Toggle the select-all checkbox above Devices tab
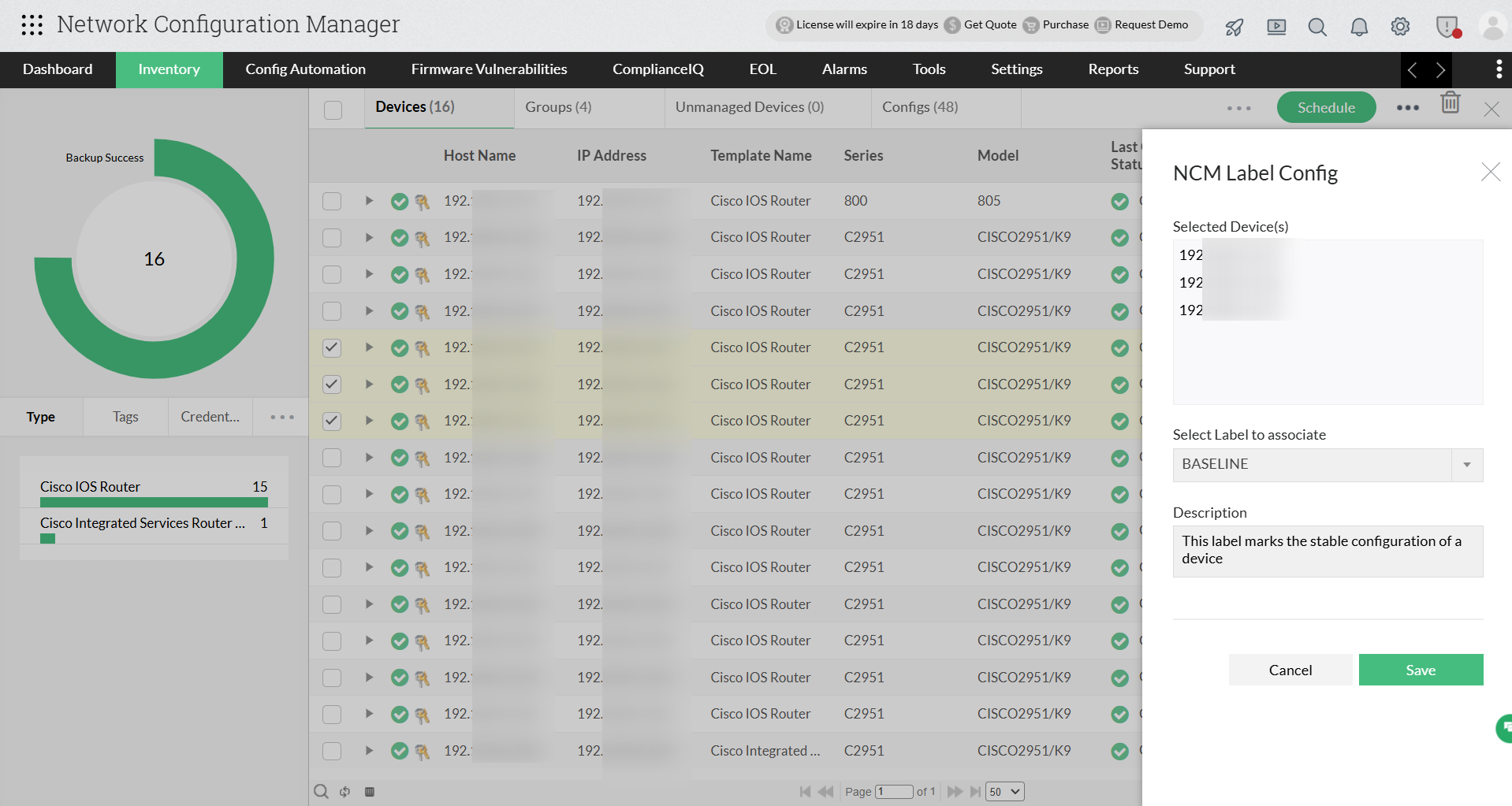1512x806 pixels. pos(333,110)
